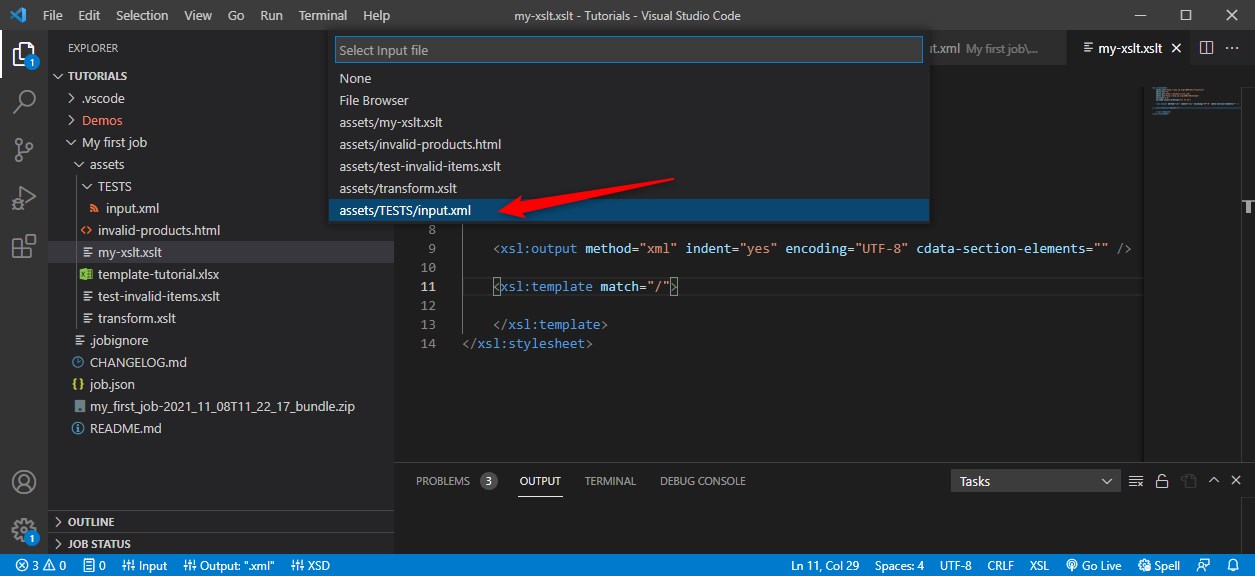Switch to the TERMINAL panel tab
1255x576 pixels.
(610, 481)
